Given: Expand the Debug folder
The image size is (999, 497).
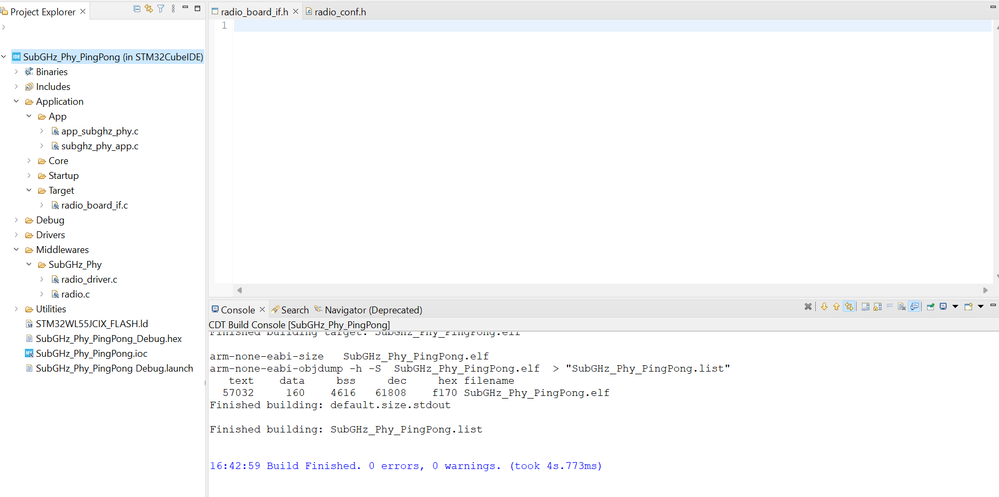Looking at the screenshot, I should pyautogui.click(x=17, y=220).
